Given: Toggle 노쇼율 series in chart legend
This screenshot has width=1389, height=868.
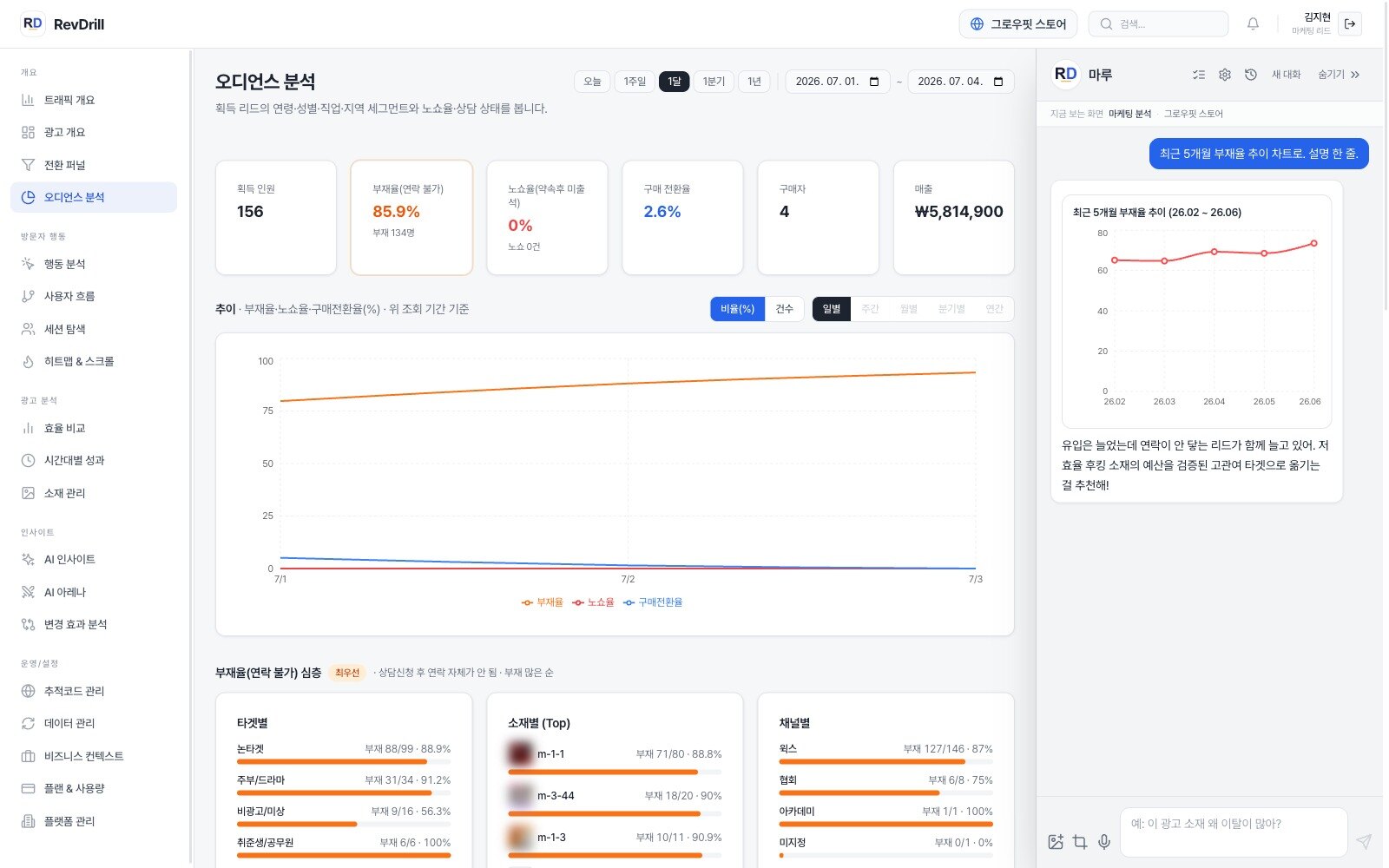Looking at the screenshot, I should (593, 602).
